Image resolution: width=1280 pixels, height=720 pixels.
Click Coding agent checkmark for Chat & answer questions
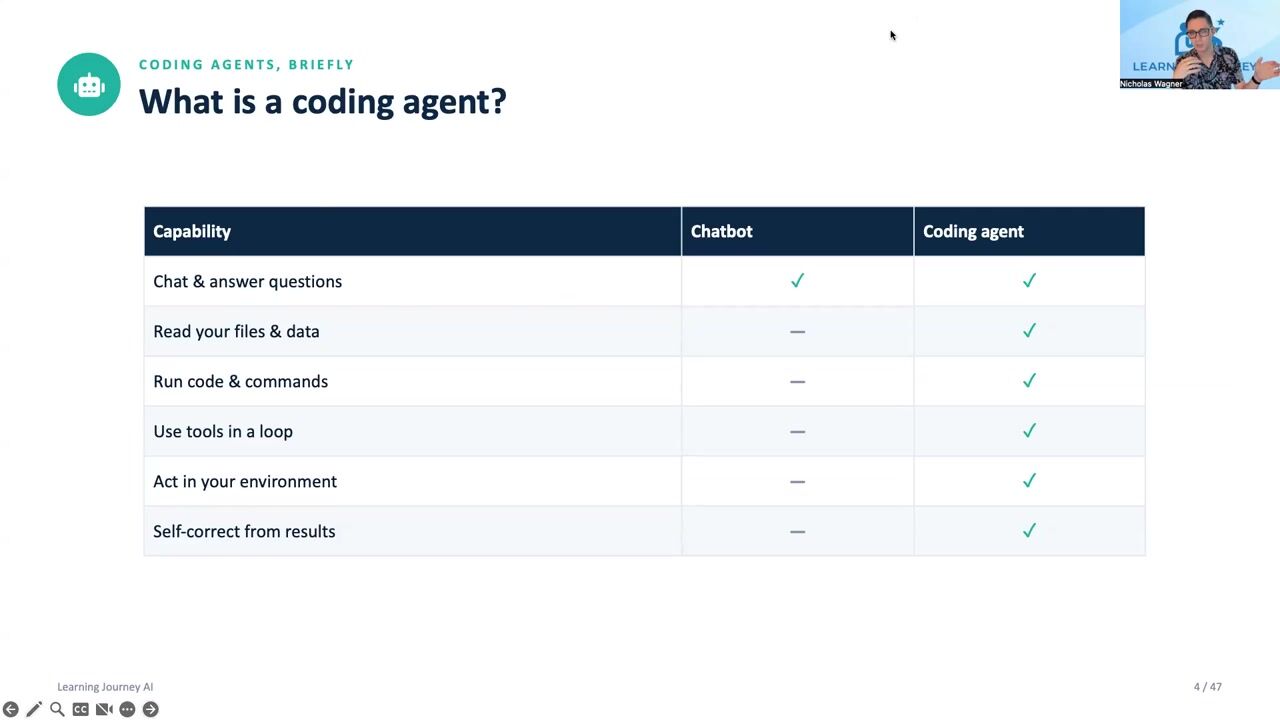(x=1029, y=281)
